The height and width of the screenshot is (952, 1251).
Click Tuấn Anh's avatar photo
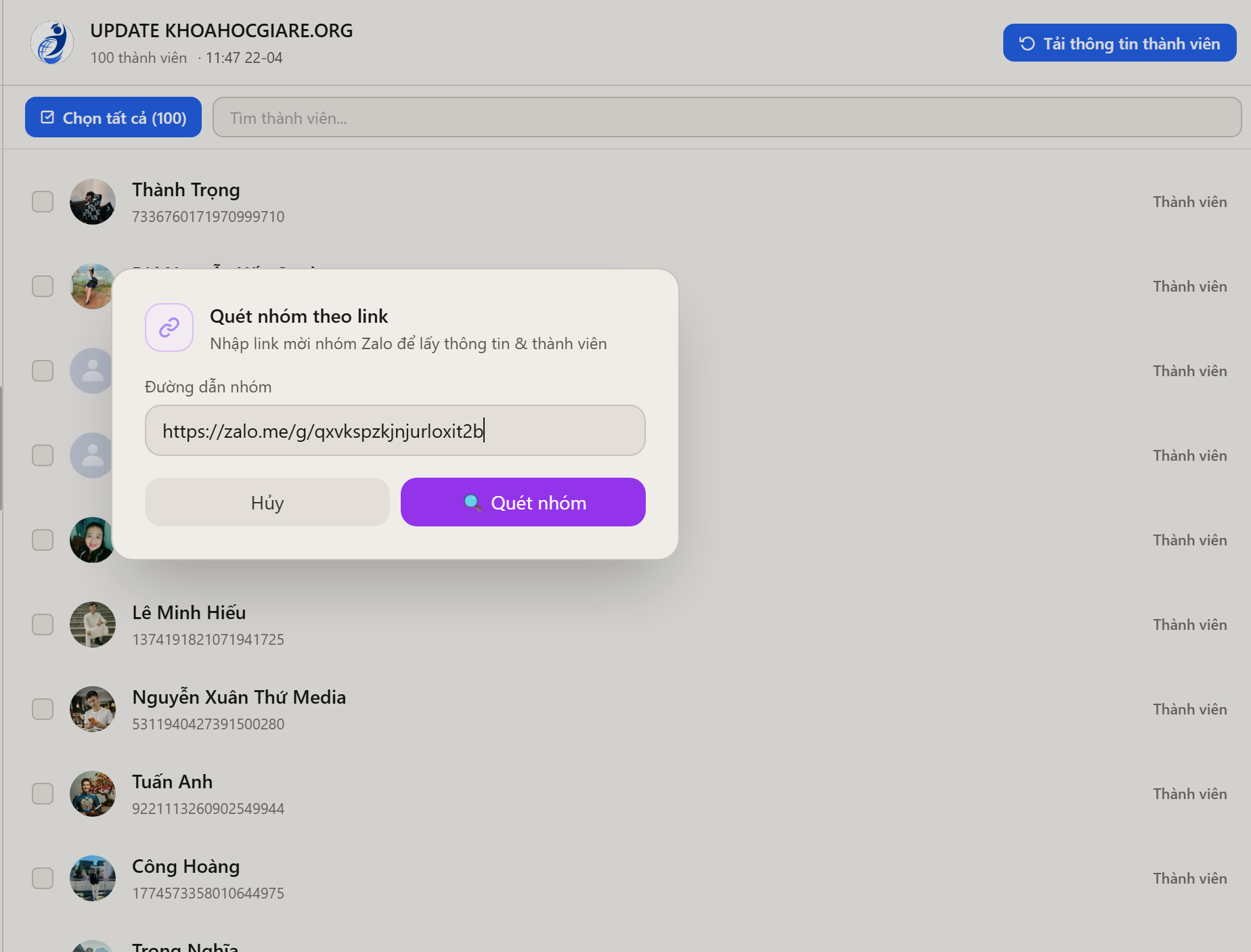(93, 794)
